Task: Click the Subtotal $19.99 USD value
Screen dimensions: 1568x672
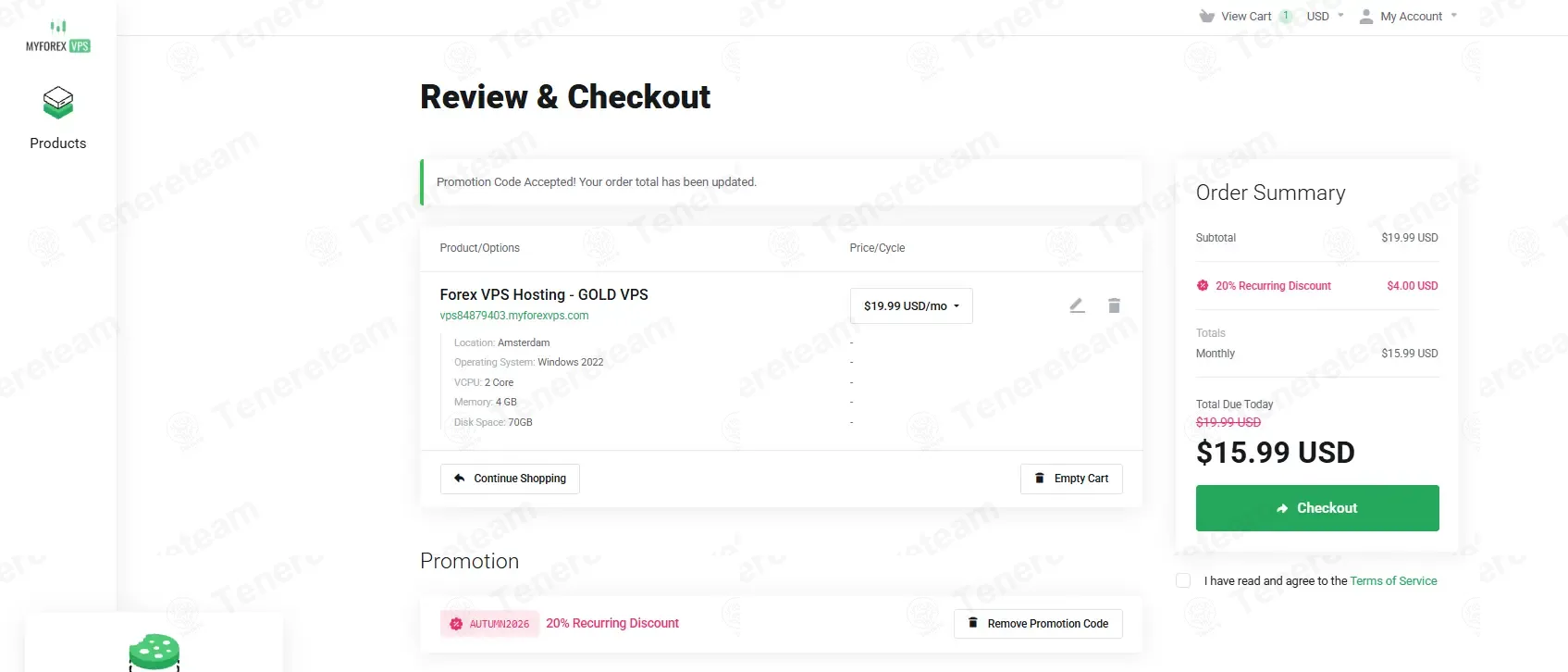Action: (x=1410, y=238)
